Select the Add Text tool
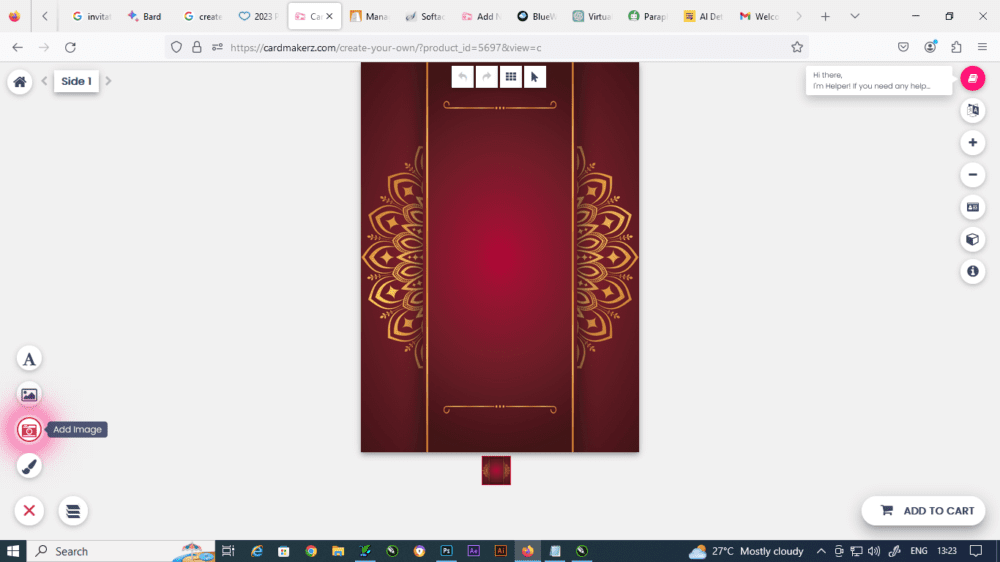The width and height of the screenshot is (1000, 562). [29, 359]
